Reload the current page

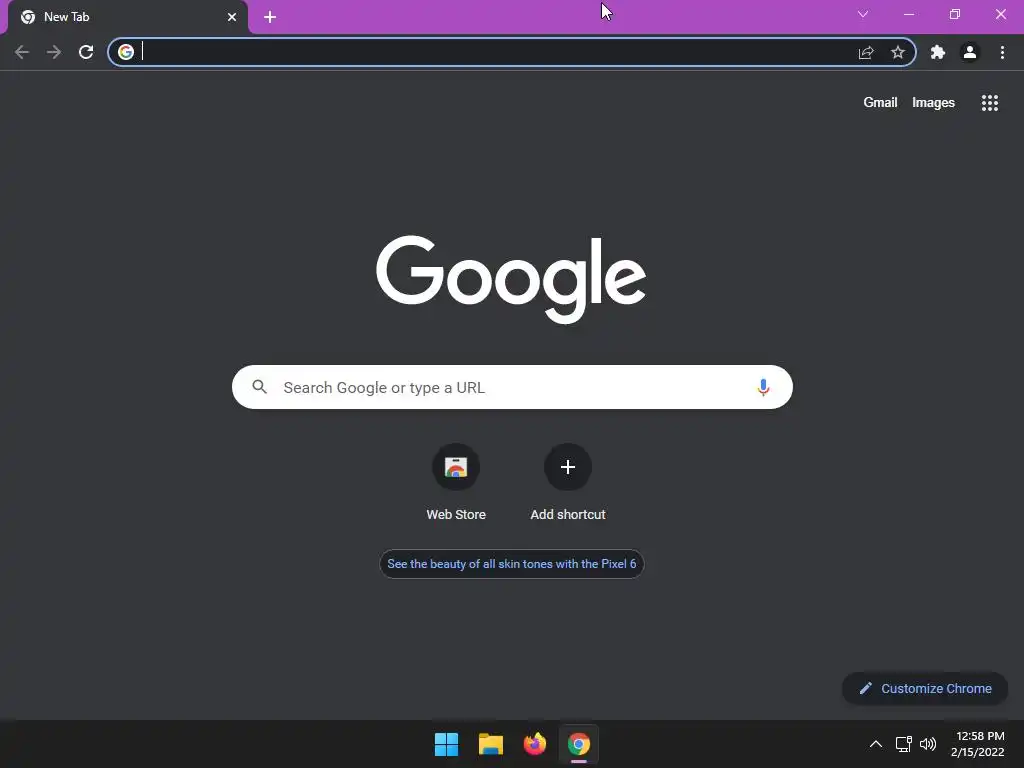86,52
